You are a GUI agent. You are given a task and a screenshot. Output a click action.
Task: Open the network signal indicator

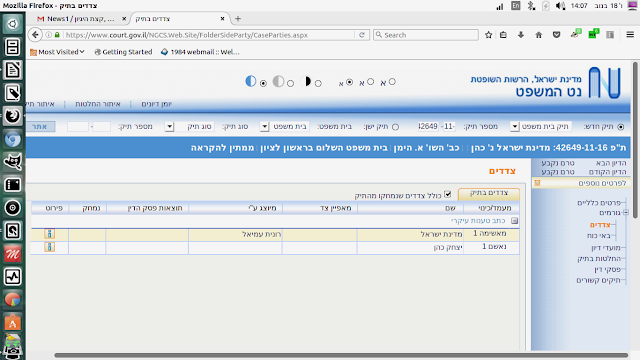(500, 6)
